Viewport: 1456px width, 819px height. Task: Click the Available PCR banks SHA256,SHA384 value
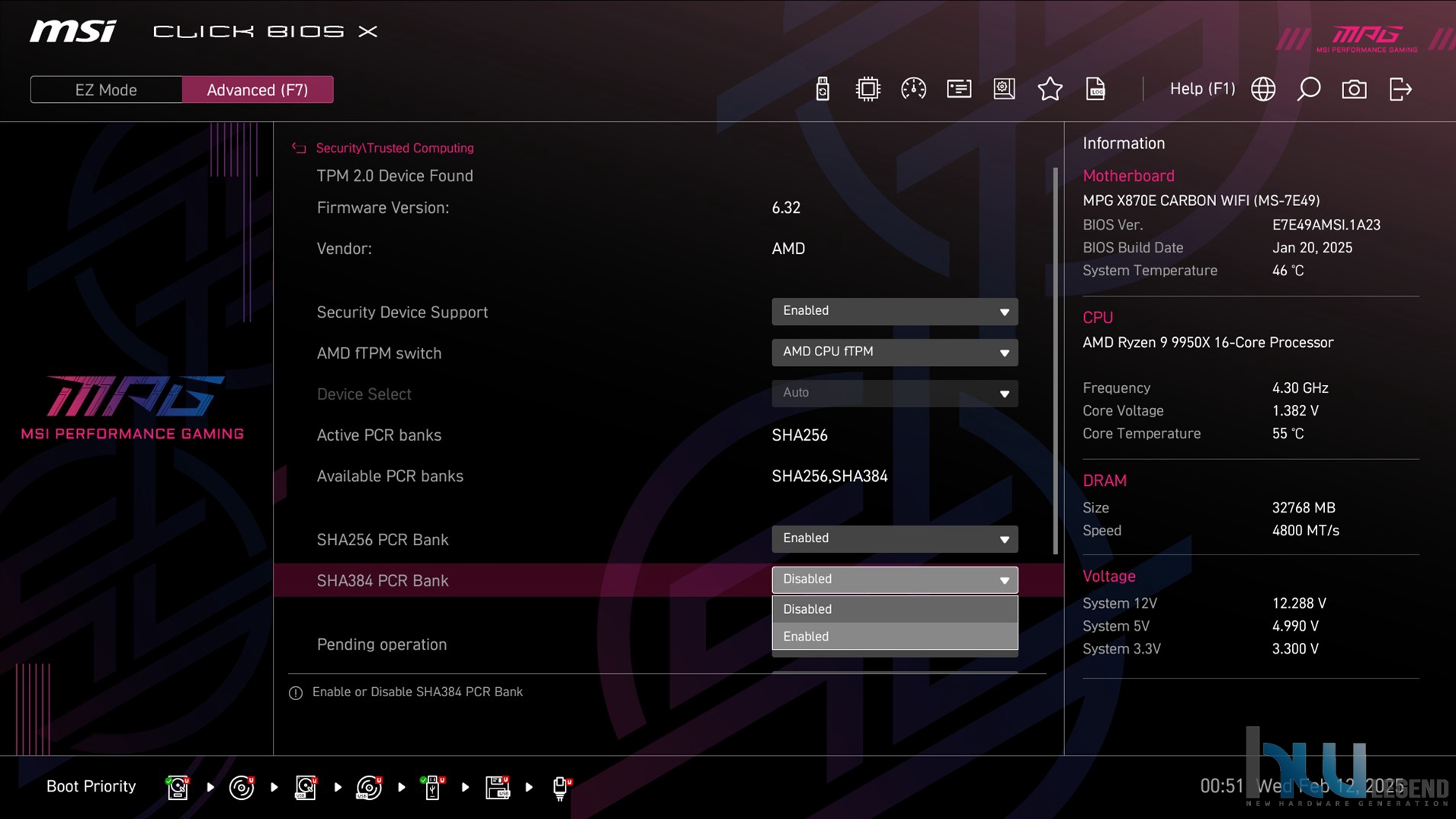tap(829, 477)
